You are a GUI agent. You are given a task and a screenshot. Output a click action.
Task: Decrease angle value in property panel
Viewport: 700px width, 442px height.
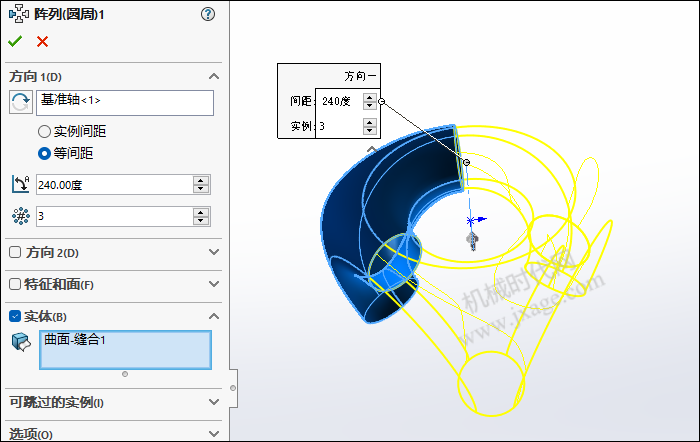click(201, 189)
